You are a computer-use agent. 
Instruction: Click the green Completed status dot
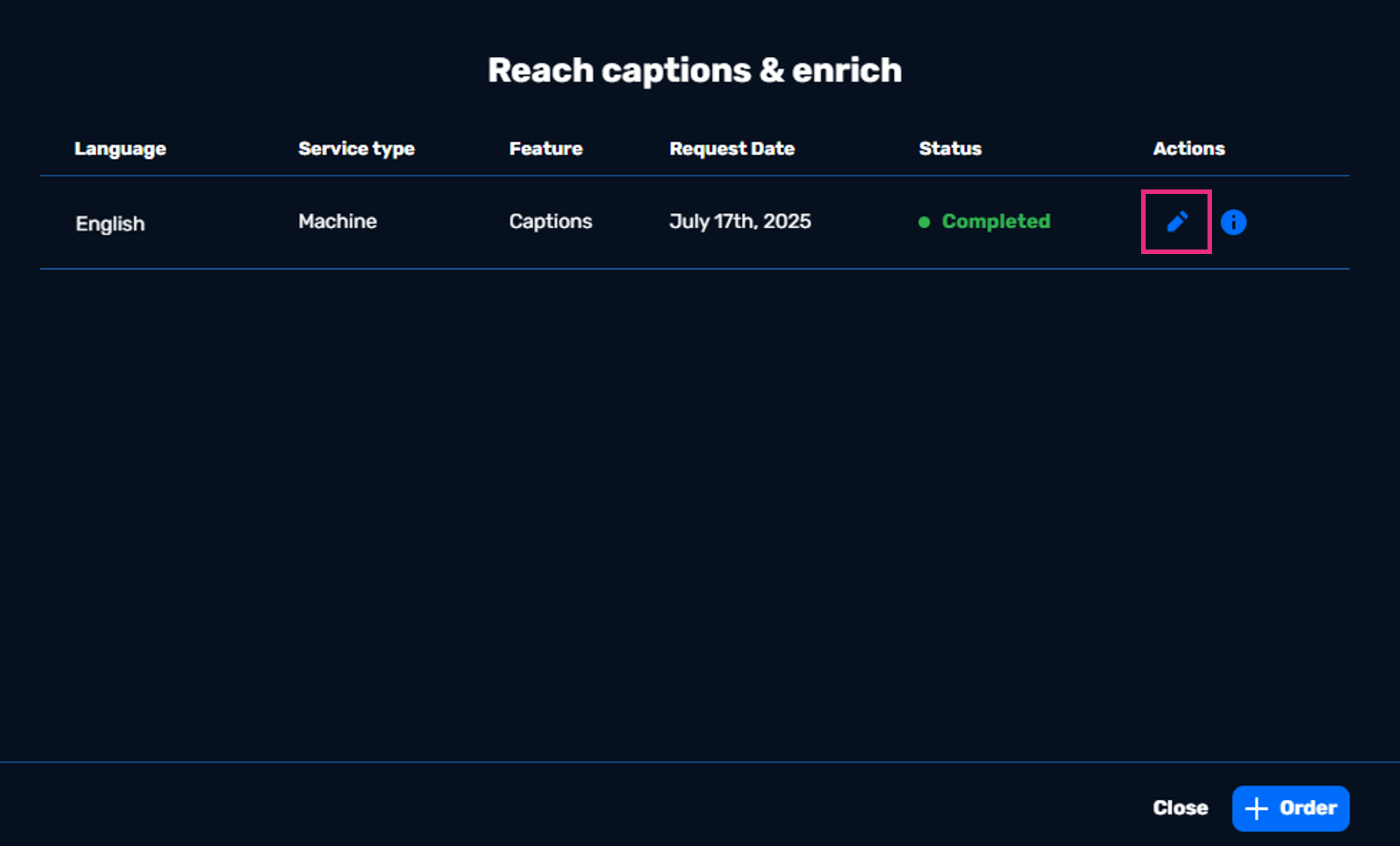[x=924, y=222]
